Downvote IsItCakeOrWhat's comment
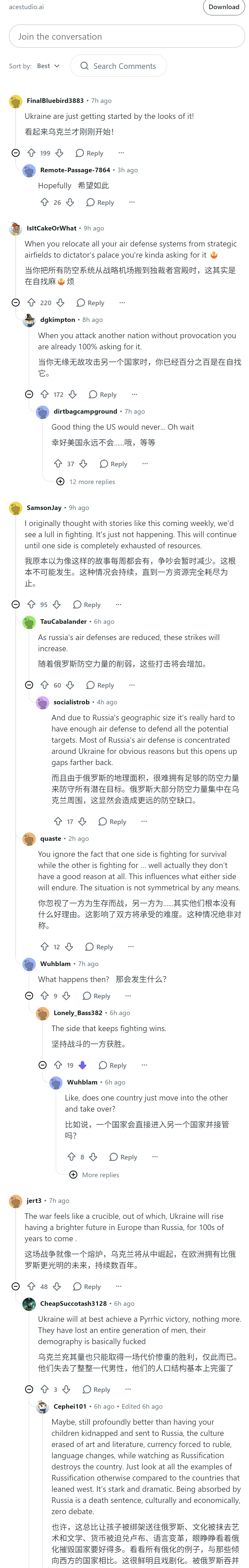Screen dimensions: 249x1568 pos(60,303)
